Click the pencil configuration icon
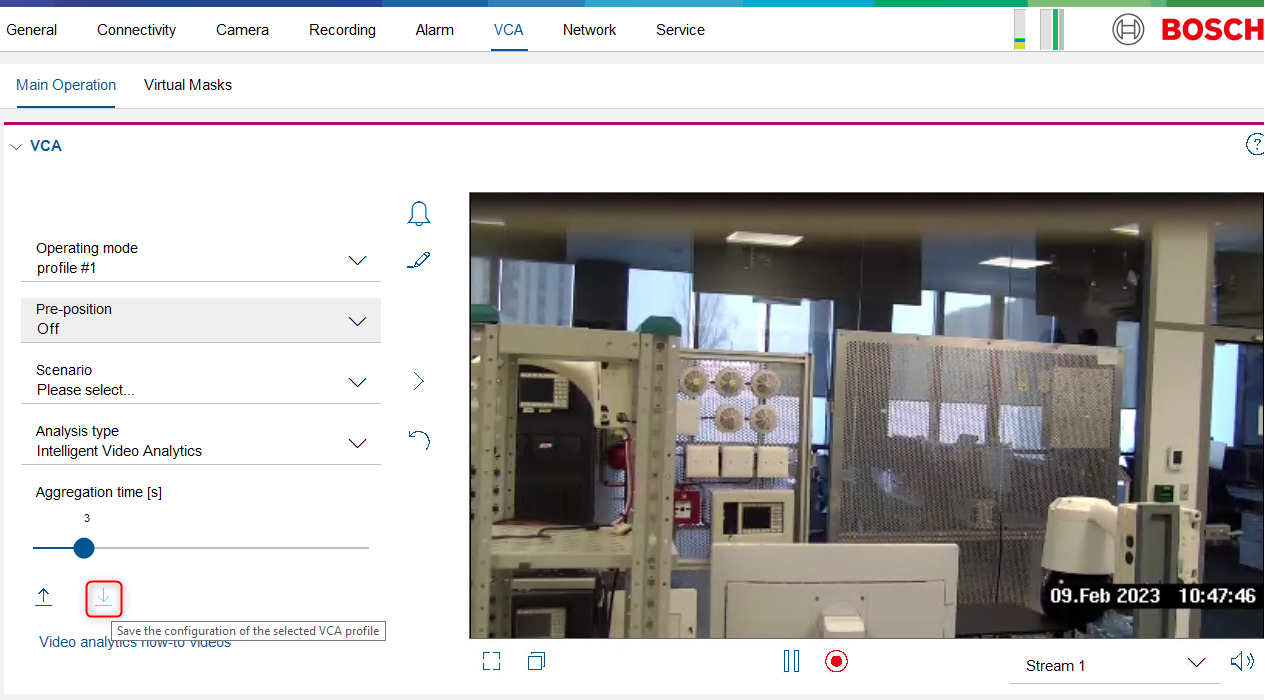 tap(419, 260)
